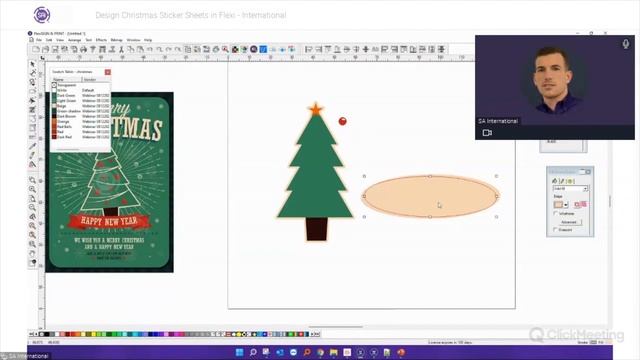Click the Open file toolbar icon
The image size is (640, 360).
coord(45,49)
